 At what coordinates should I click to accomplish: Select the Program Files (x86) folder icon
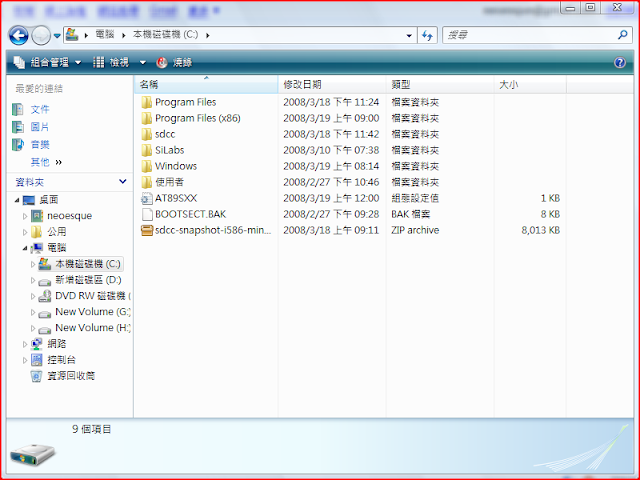(147, 118)
